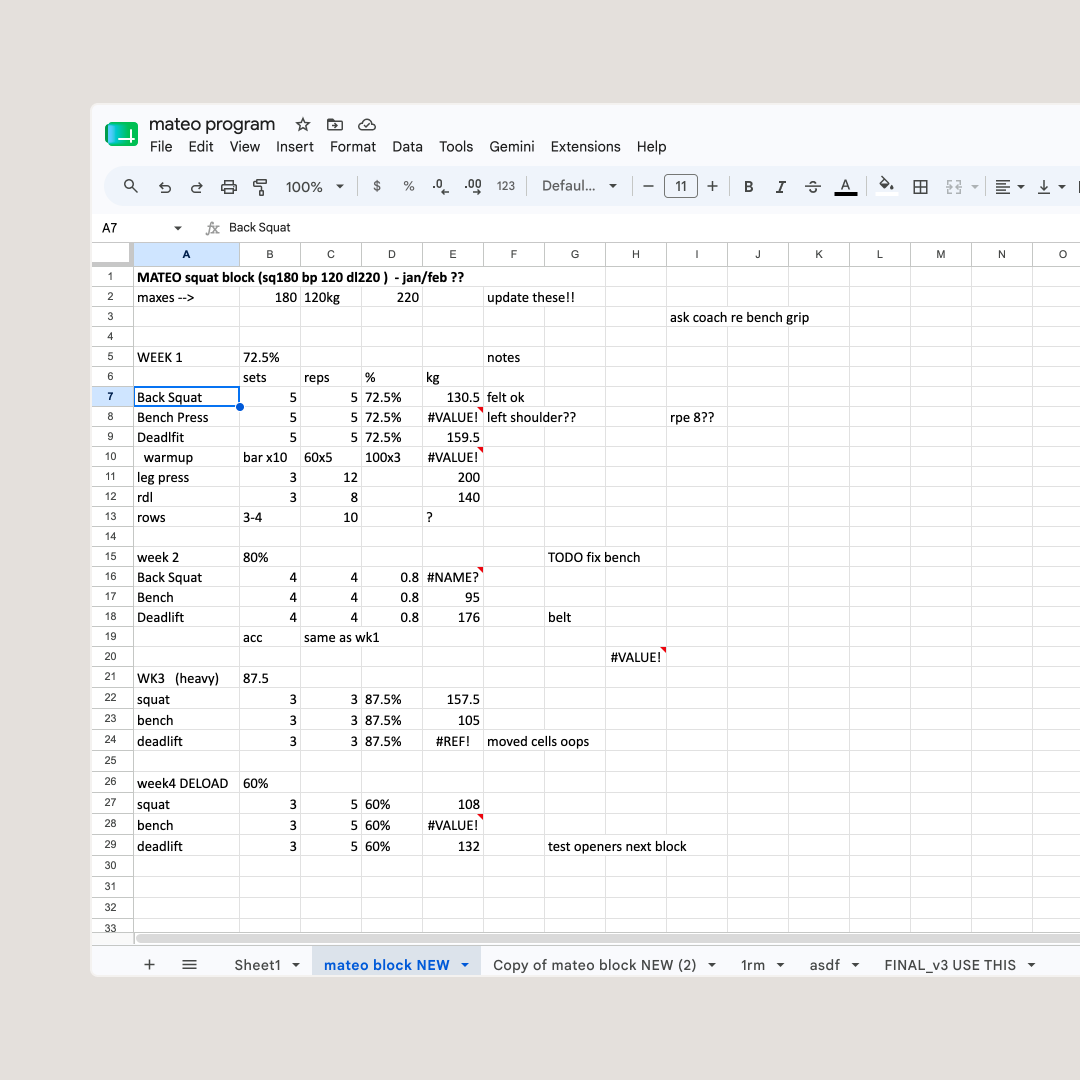This screenshot has height=1080, width=1080.
Task: Undo the last action
Action: click(165, 186)
